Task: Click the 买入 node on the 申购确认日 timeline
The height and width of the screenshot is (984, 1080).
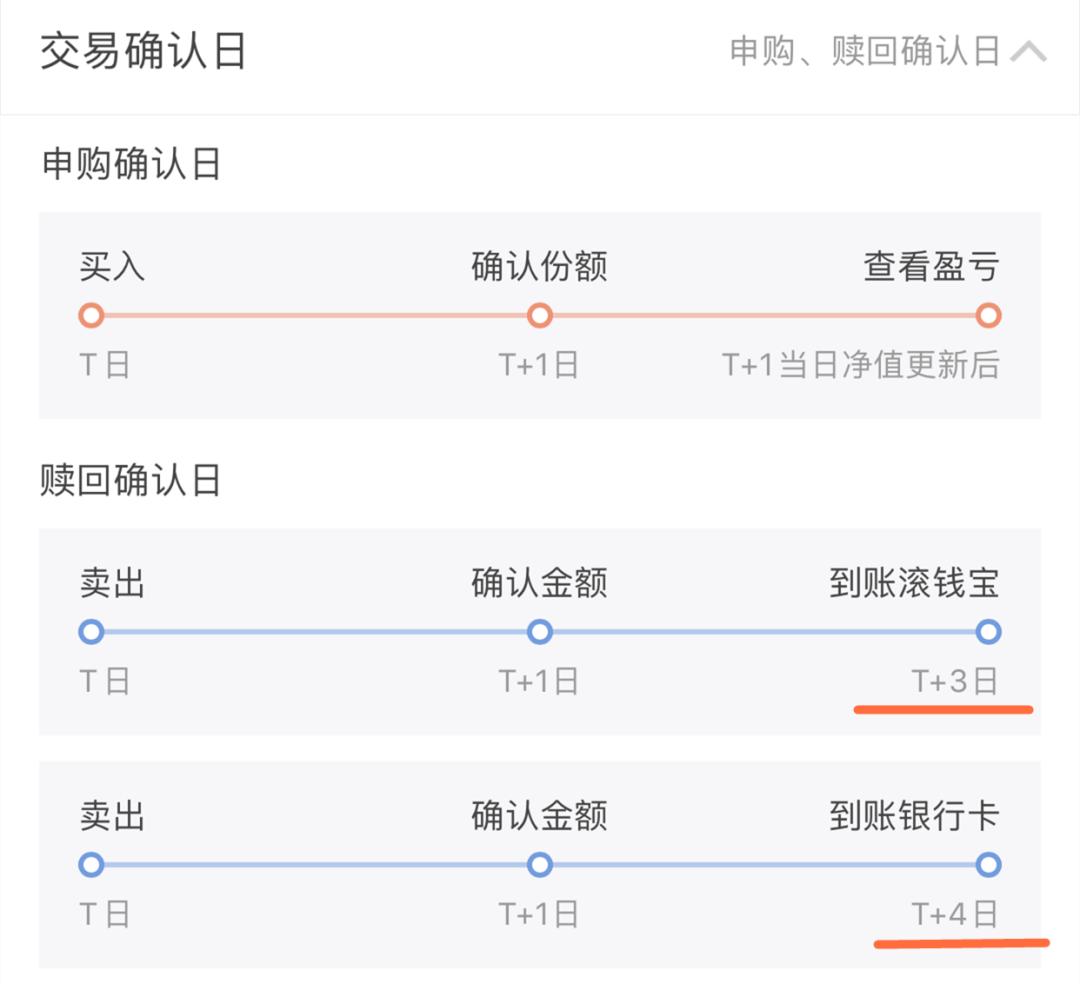Action: pyautogui.click(x=92, y=315)
